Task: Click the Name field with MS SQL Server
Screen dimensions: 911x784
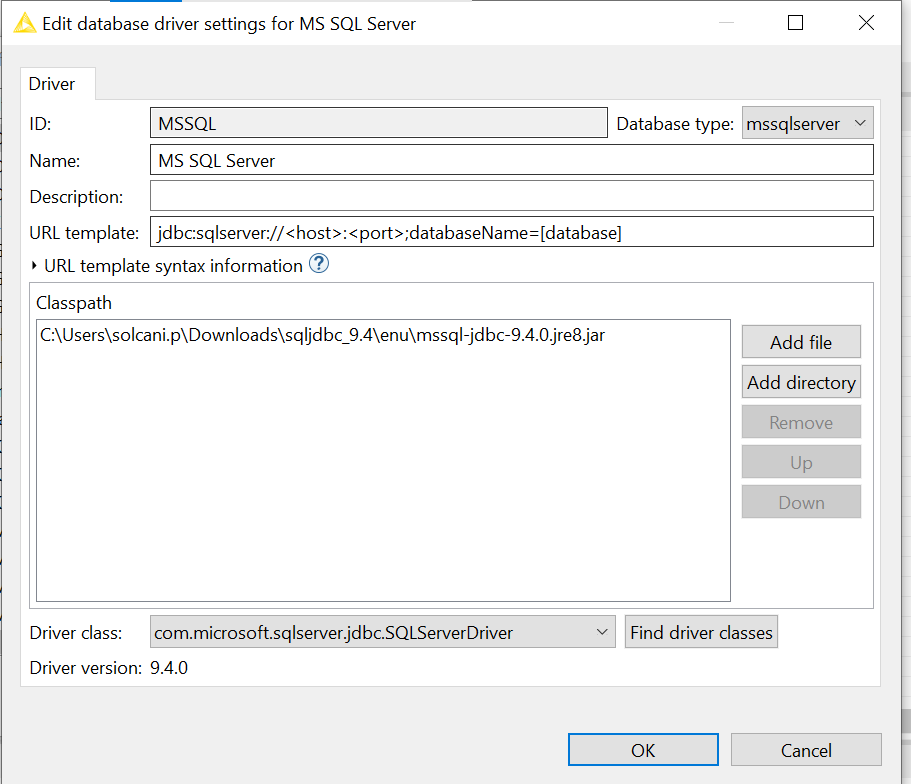Action: click(x=510, y=160)
